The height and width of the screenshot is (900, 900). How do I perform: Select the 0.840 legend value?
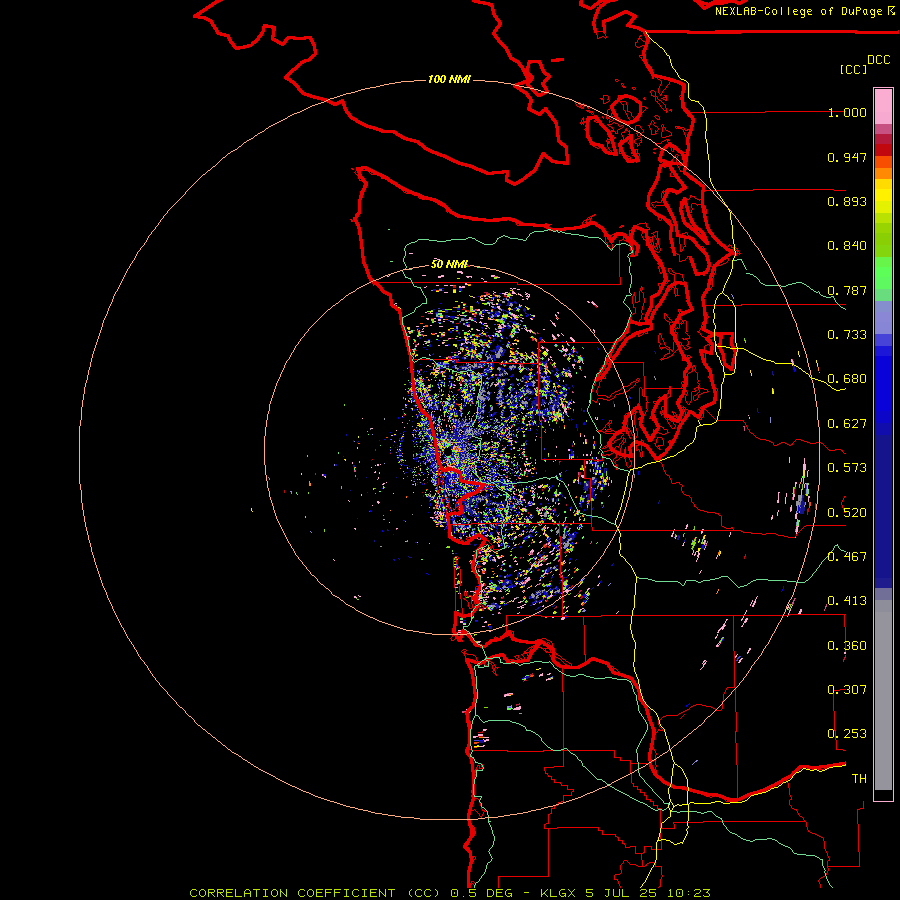click(x=847, y=246)
